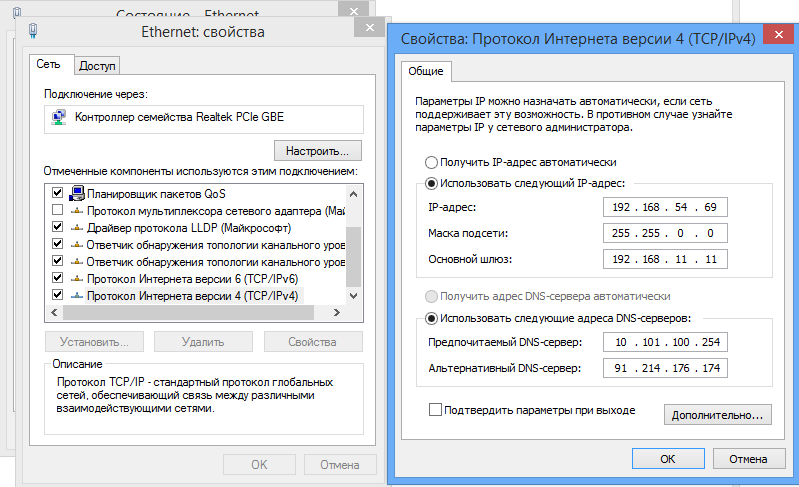This screenshot has width=799, height=487.
Task: Enable the adapter multiplexor protocol checkbox
Action: [x=57, y=210]
